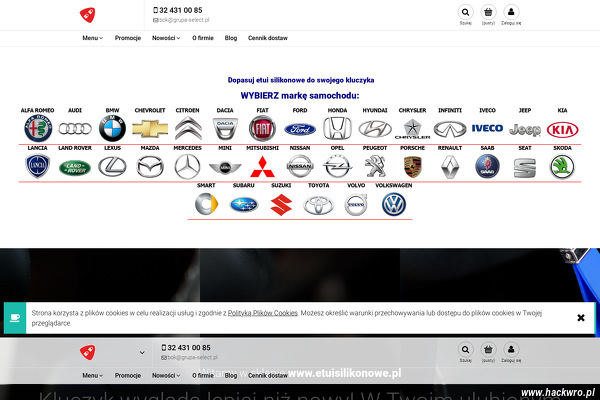600x400 pixels.
Task: Open the top Cennik dostaw page
Action: point(268,38)
